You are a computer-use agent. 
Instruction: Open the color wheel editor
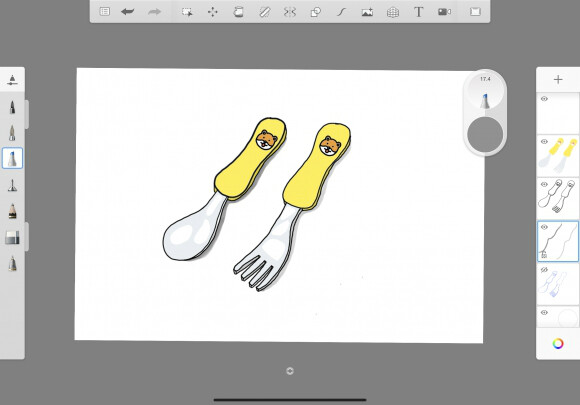(x=558, y=344)
